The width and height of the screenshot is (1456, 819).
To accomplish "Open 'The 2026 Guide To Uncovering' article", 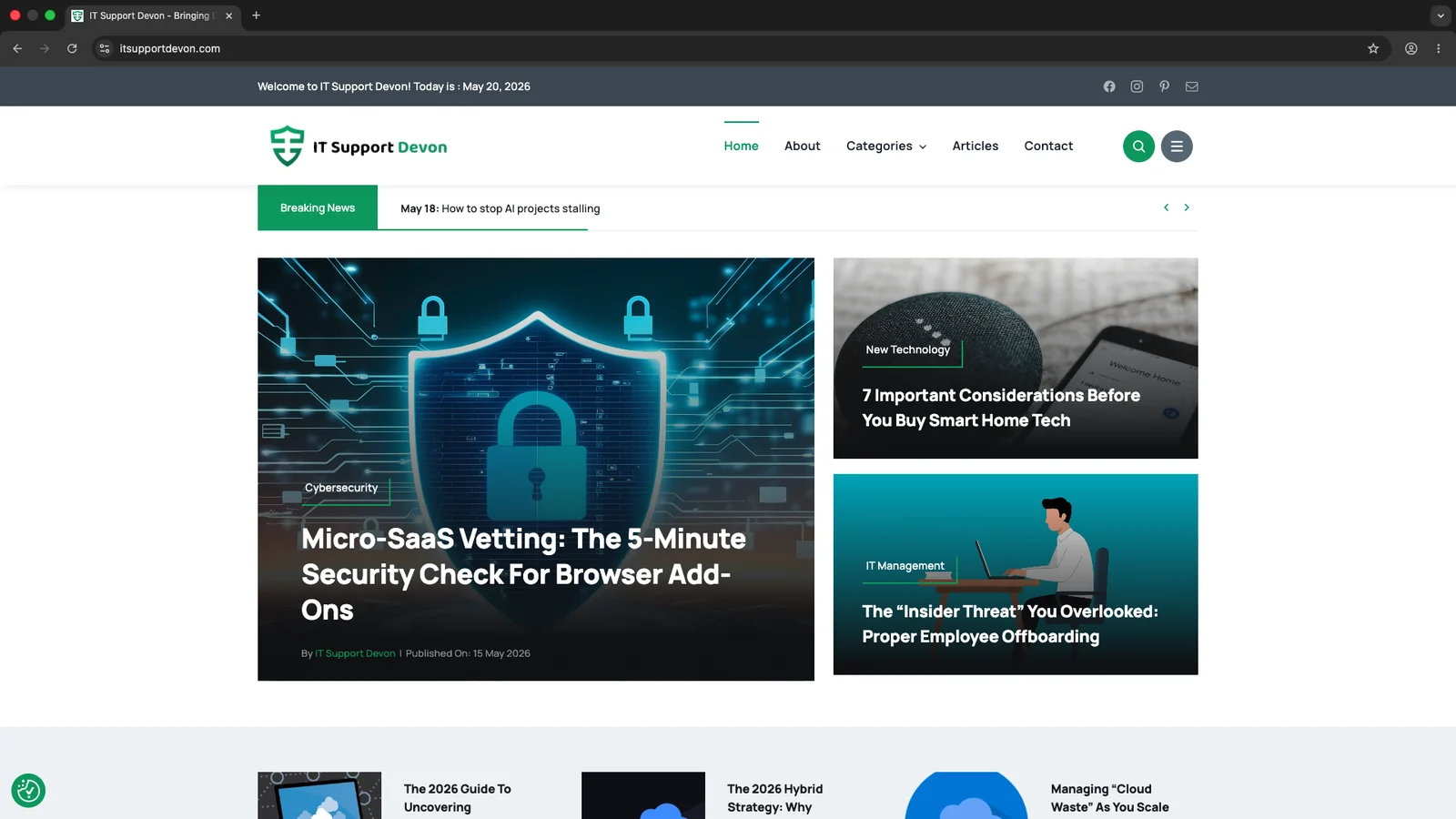I will [x=458, y=798].
